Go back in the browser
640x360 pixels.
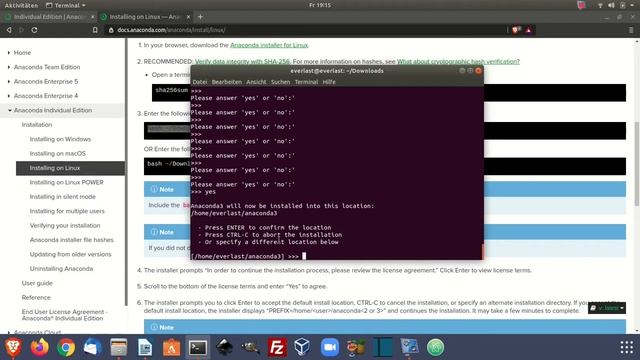click(9, 30)
